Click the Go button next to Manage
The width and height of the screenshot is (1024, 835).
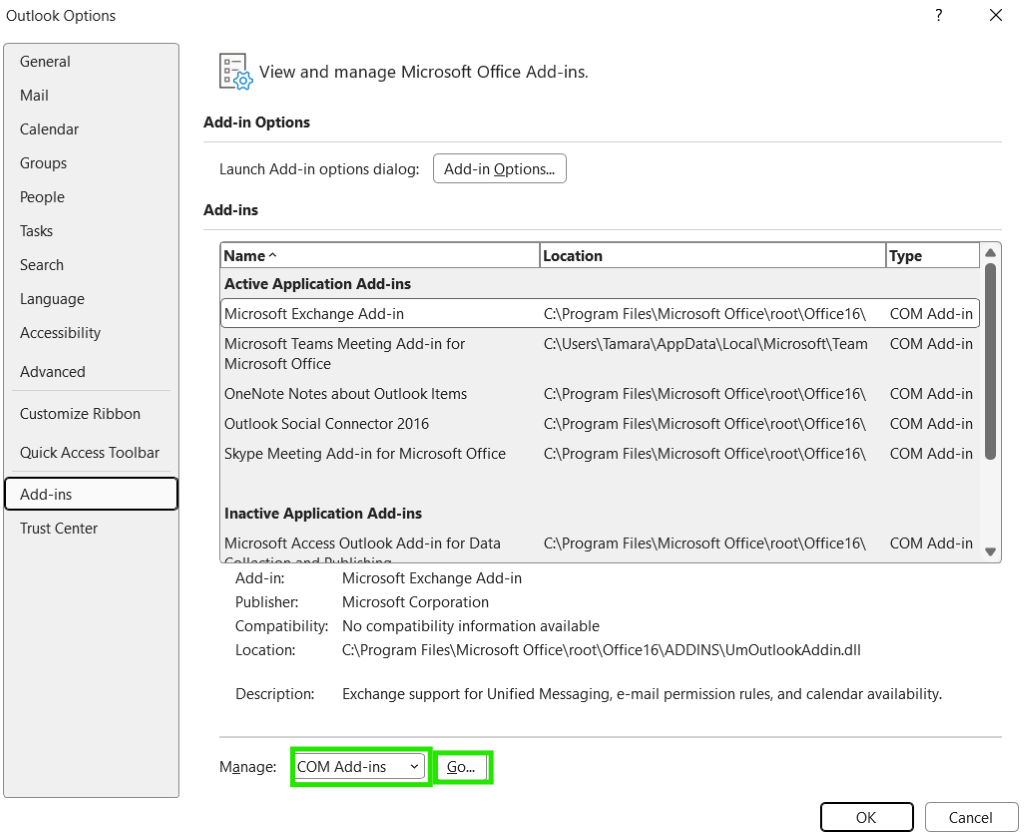point(461,767)
